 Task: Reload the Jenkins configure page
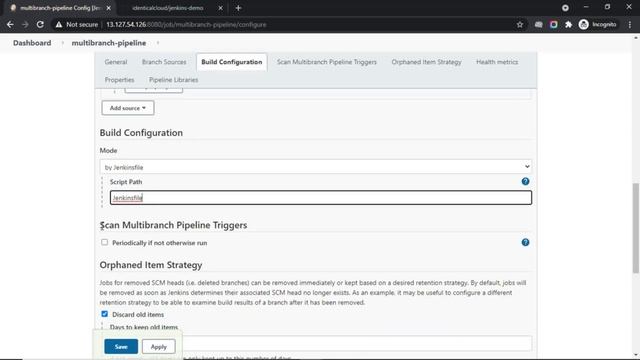(40, 24)
